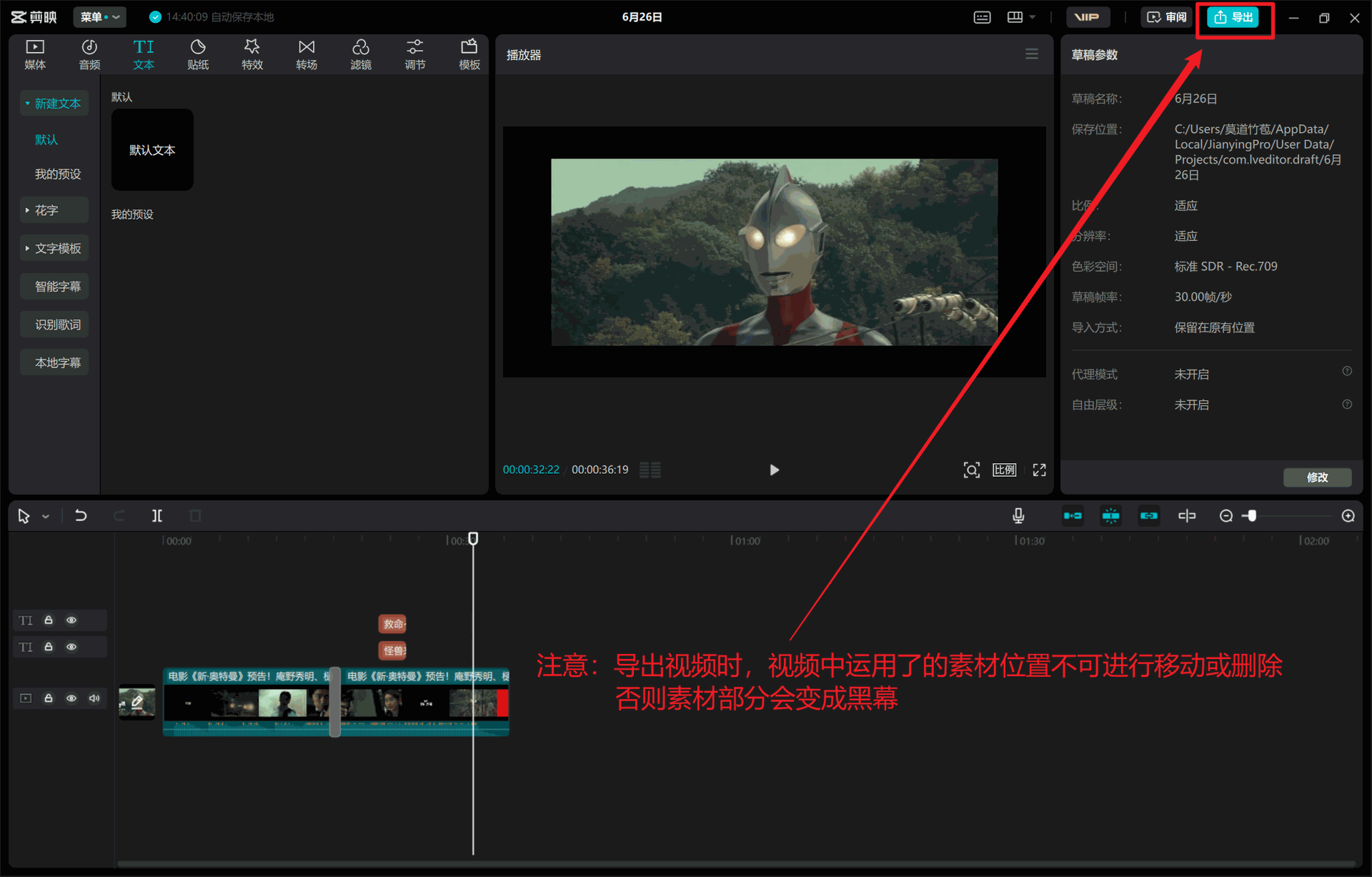1372x877 pixels.
Task: Open 智能字幕 smart captions
Action: point(54,287)
